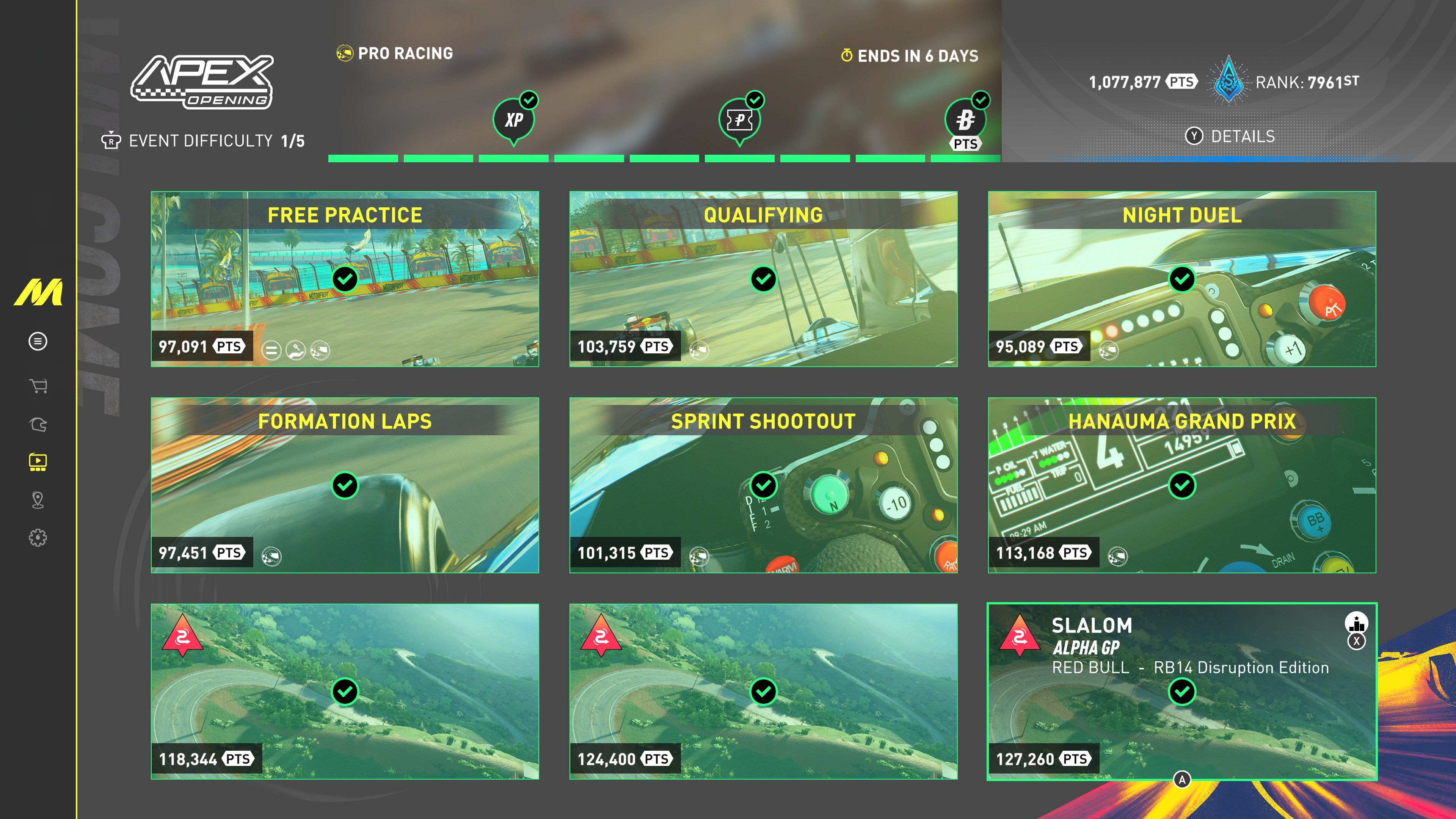Click the checkered flag icon on Night Duel
The image size is (1456, 819).
[x=1108, y=350]
